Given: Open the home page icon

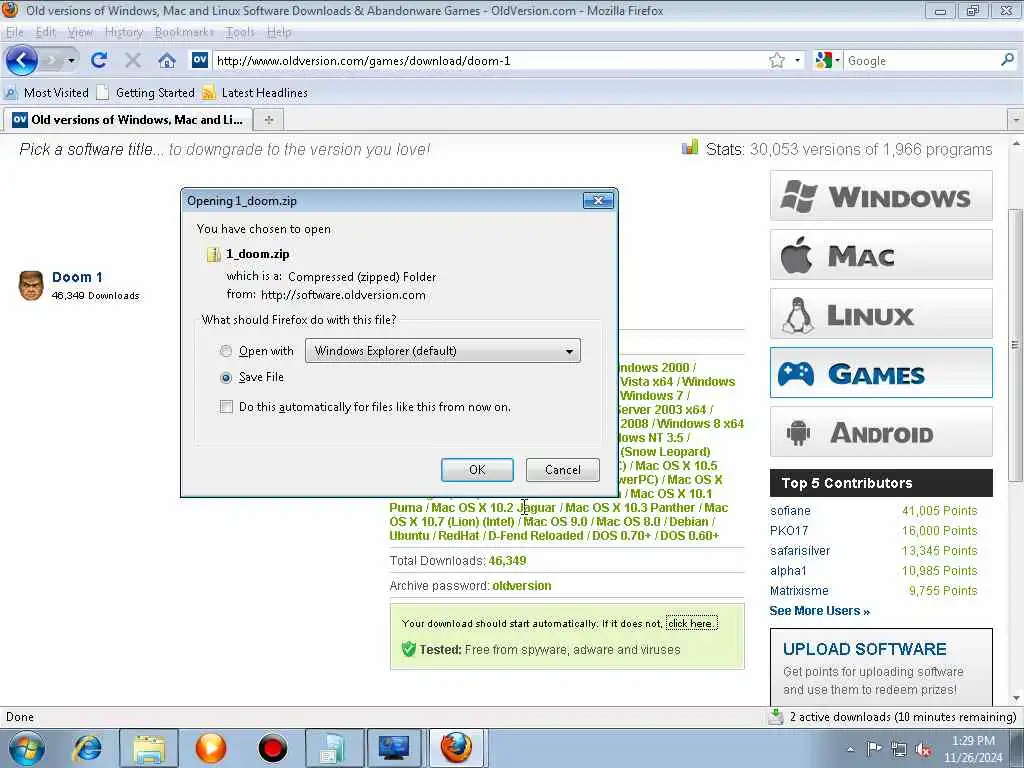Looking at the screenshot, I should (167, 61).
